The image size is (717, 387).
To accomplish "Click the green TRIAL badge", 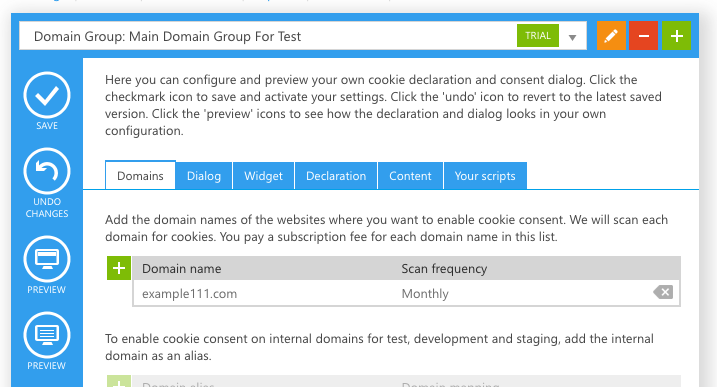I will [x=538, y=36].
